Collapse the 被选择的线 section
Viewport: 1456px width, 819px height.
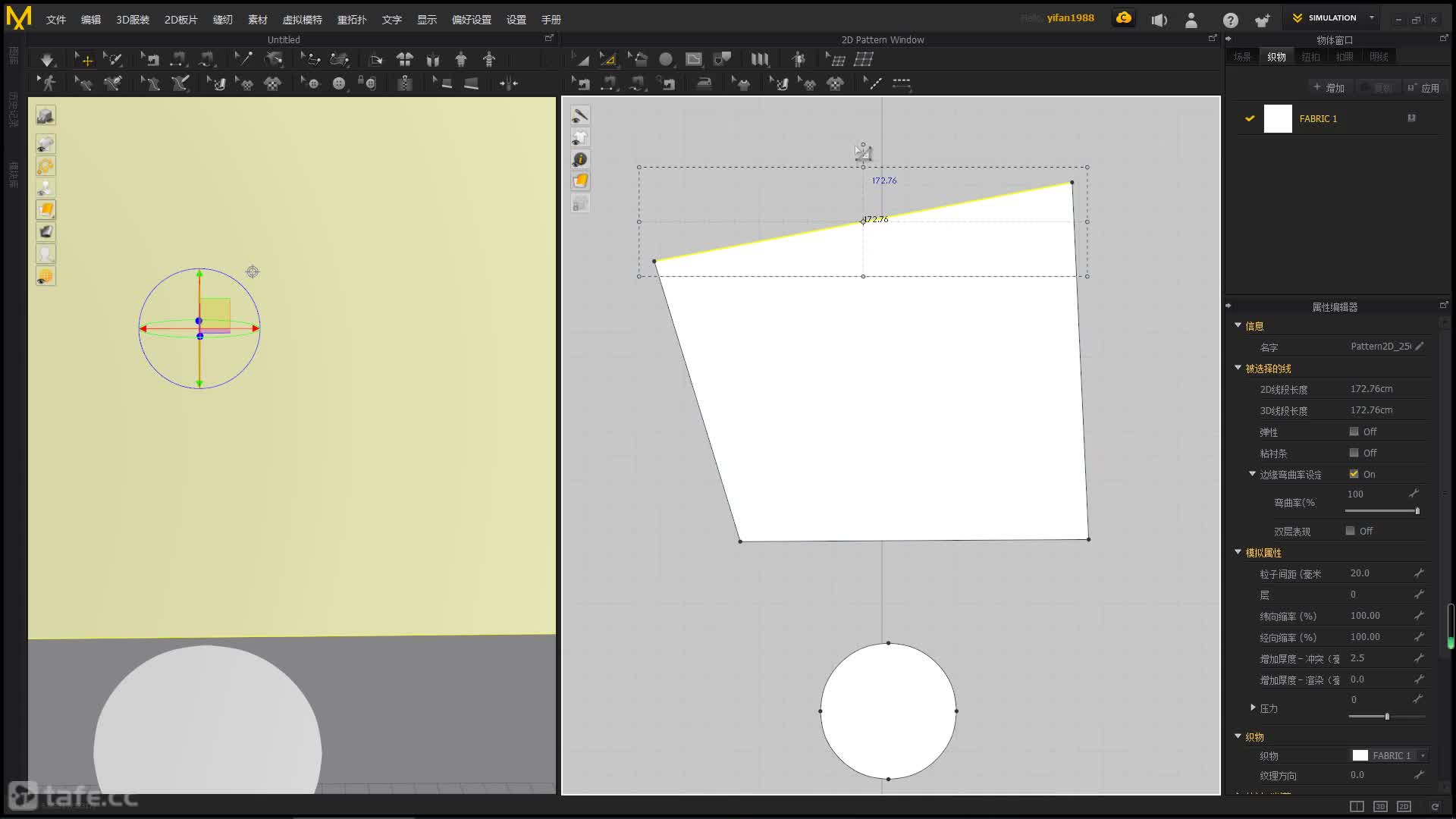tap(1238, 368)
